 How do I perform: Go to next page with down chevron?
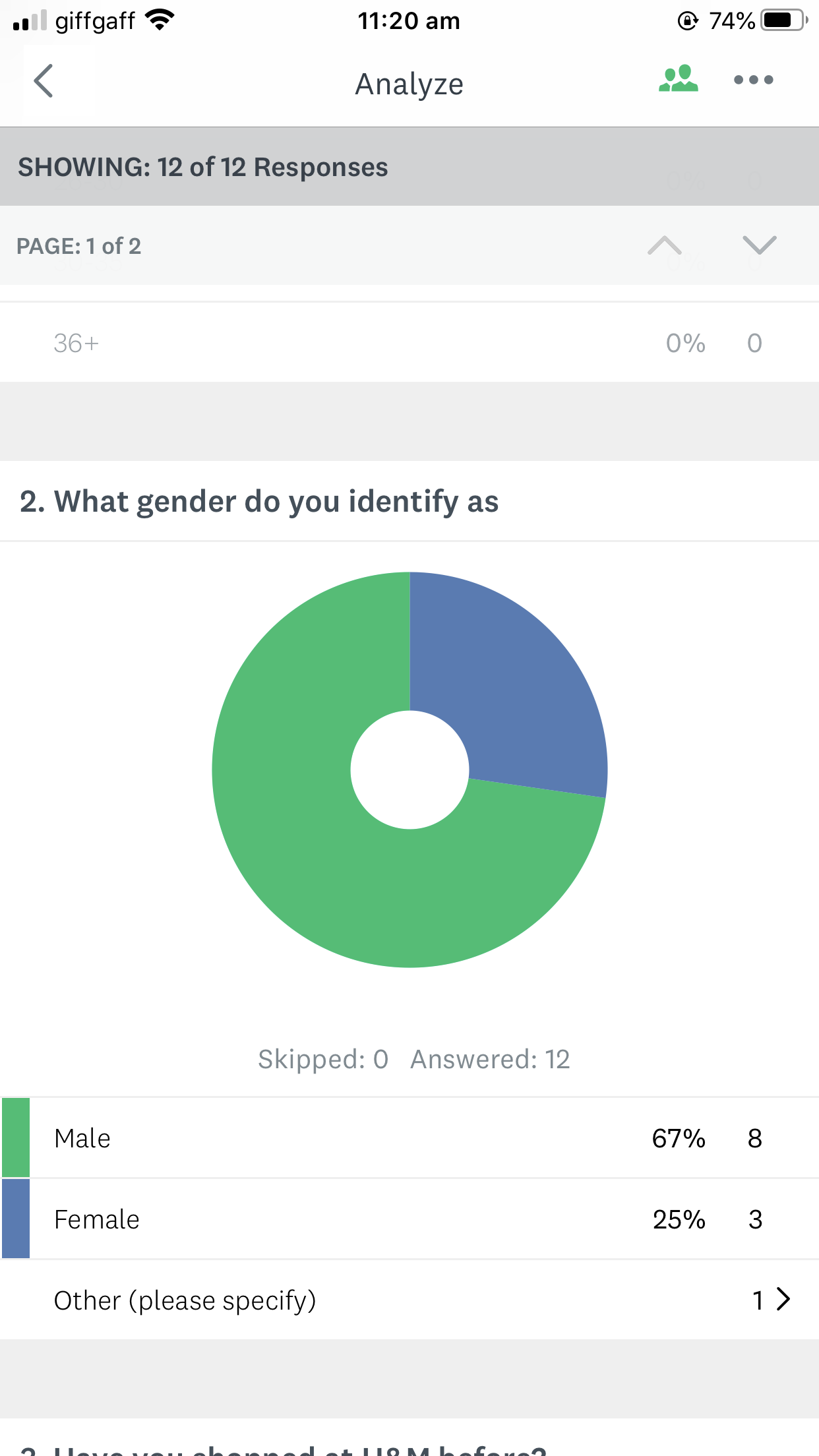[x=759, y=245]
